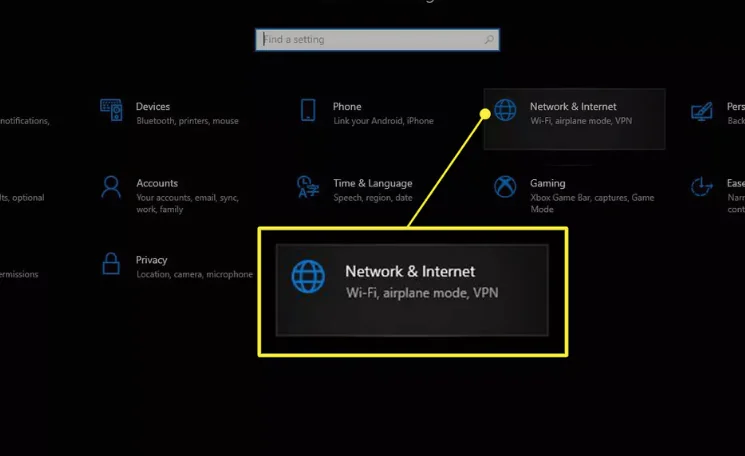Click 'Your accounts, email, sync' description
The height and width of the screenshot is (456, 745).
pyautogui.click(x=187, y=203)
